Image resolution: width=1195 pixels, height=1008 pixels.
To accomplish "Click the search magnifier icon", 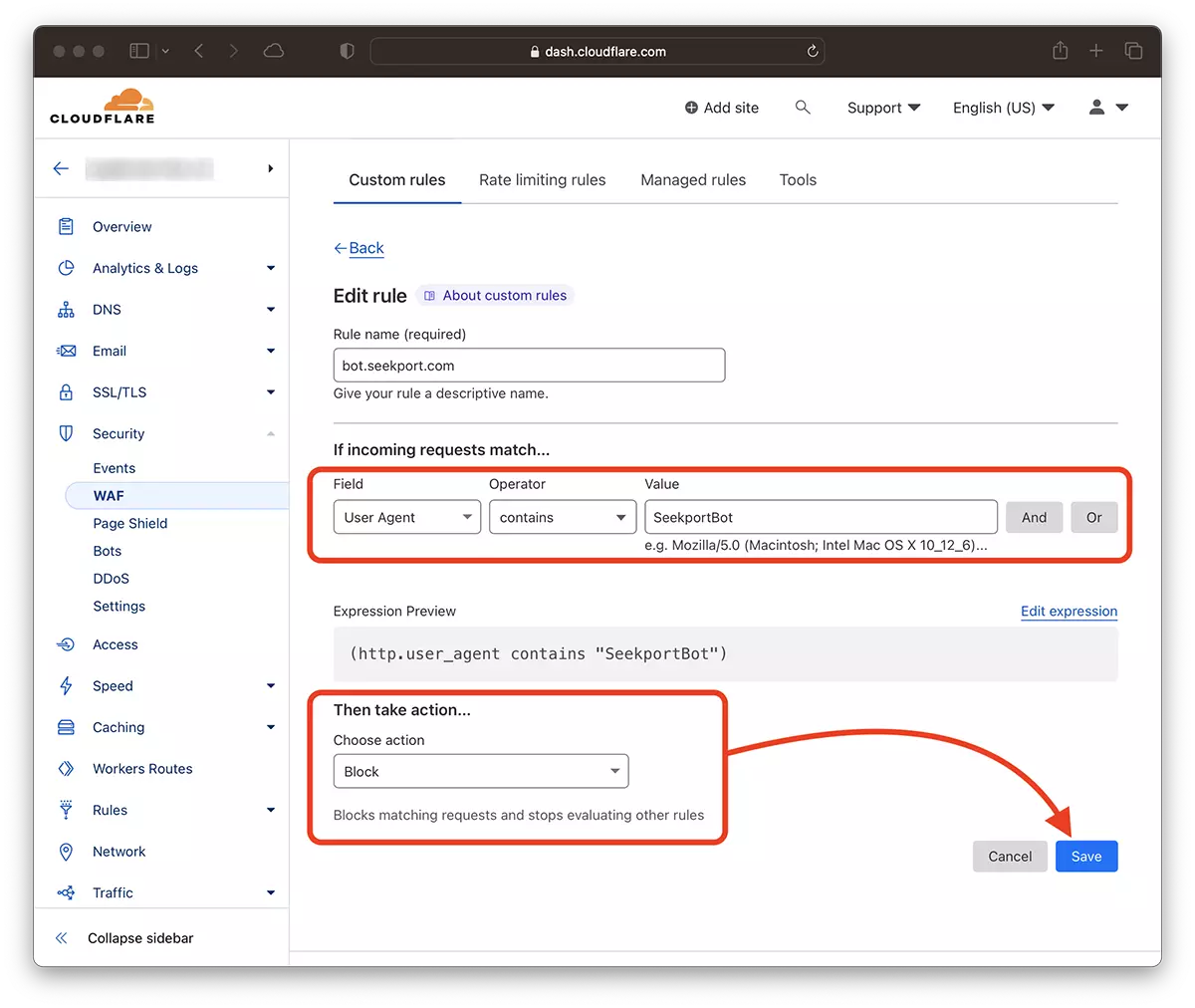I will (x=803, y=107).
